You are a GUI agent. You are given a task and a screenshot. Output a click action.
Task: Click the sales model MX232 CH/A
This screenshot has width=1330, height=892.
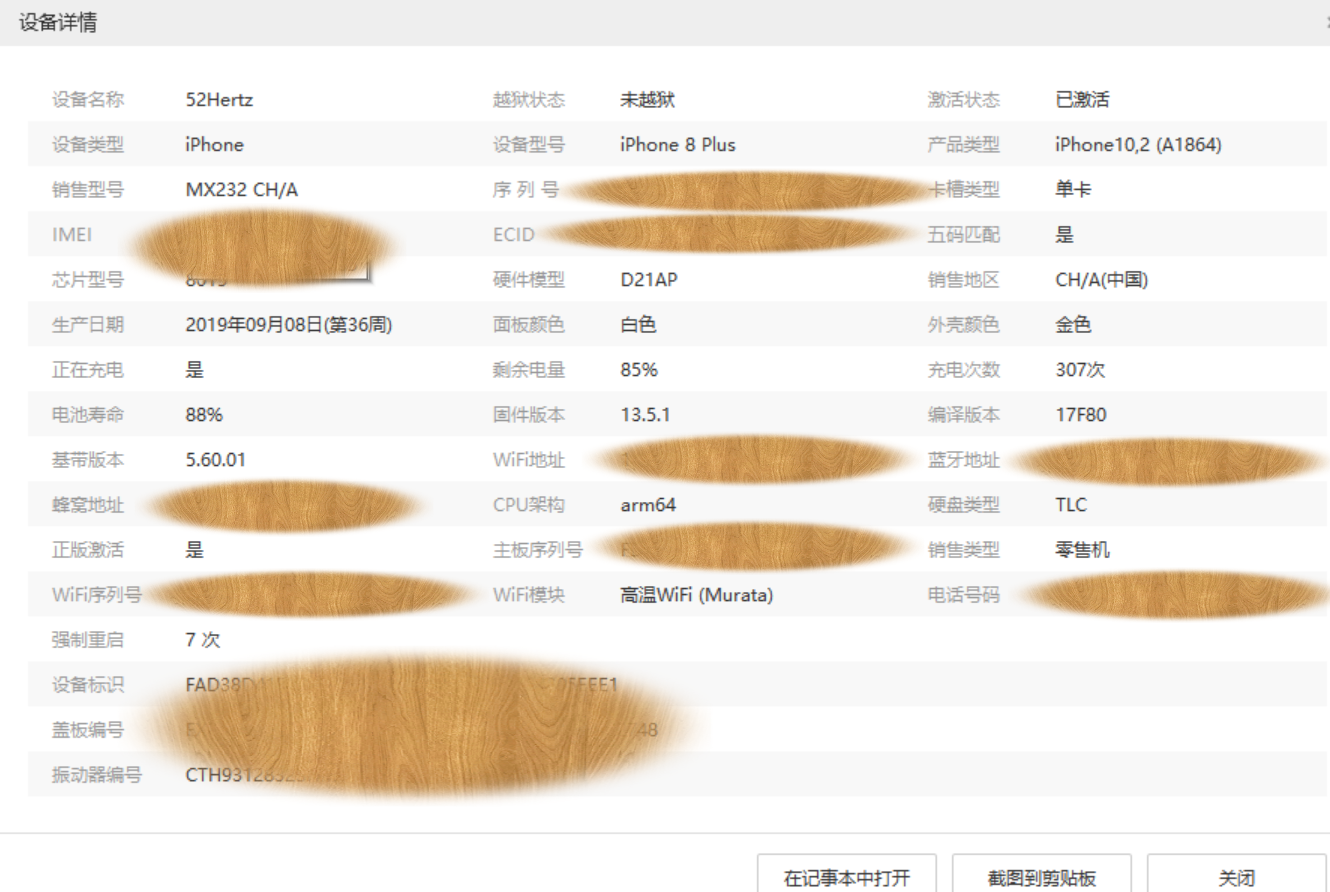click(241, 190)
